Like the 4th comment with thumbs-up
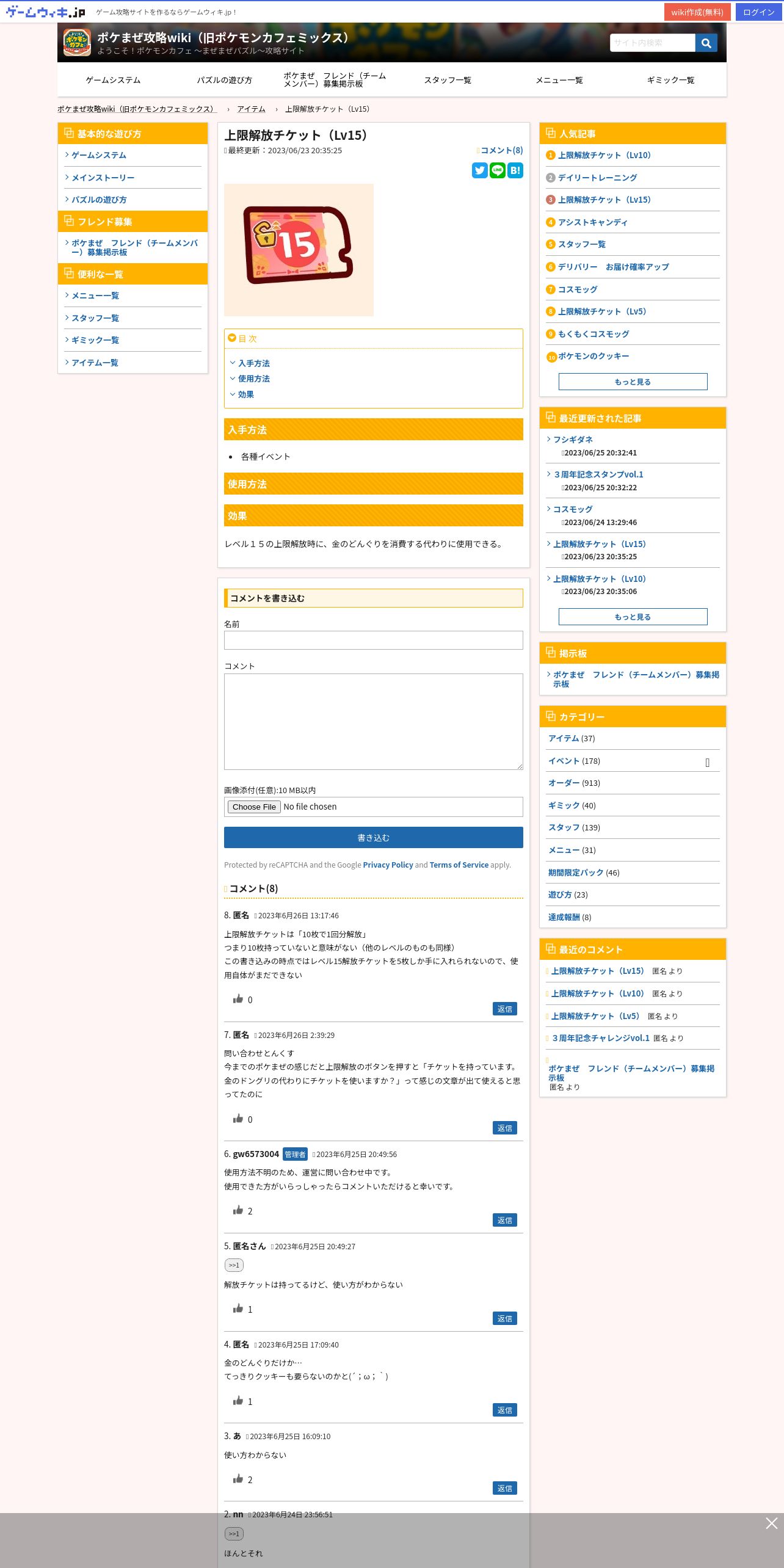Image resolution: width=784 pixels, height=1568 pixels. click(238, 1401)
